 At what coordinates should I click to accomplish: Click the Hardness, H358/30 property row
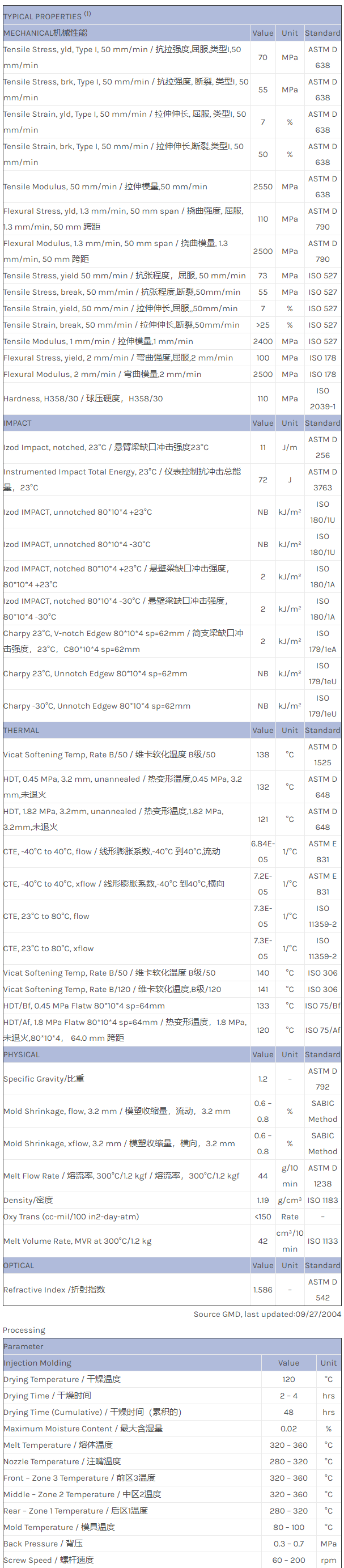(x=83, y=399)
